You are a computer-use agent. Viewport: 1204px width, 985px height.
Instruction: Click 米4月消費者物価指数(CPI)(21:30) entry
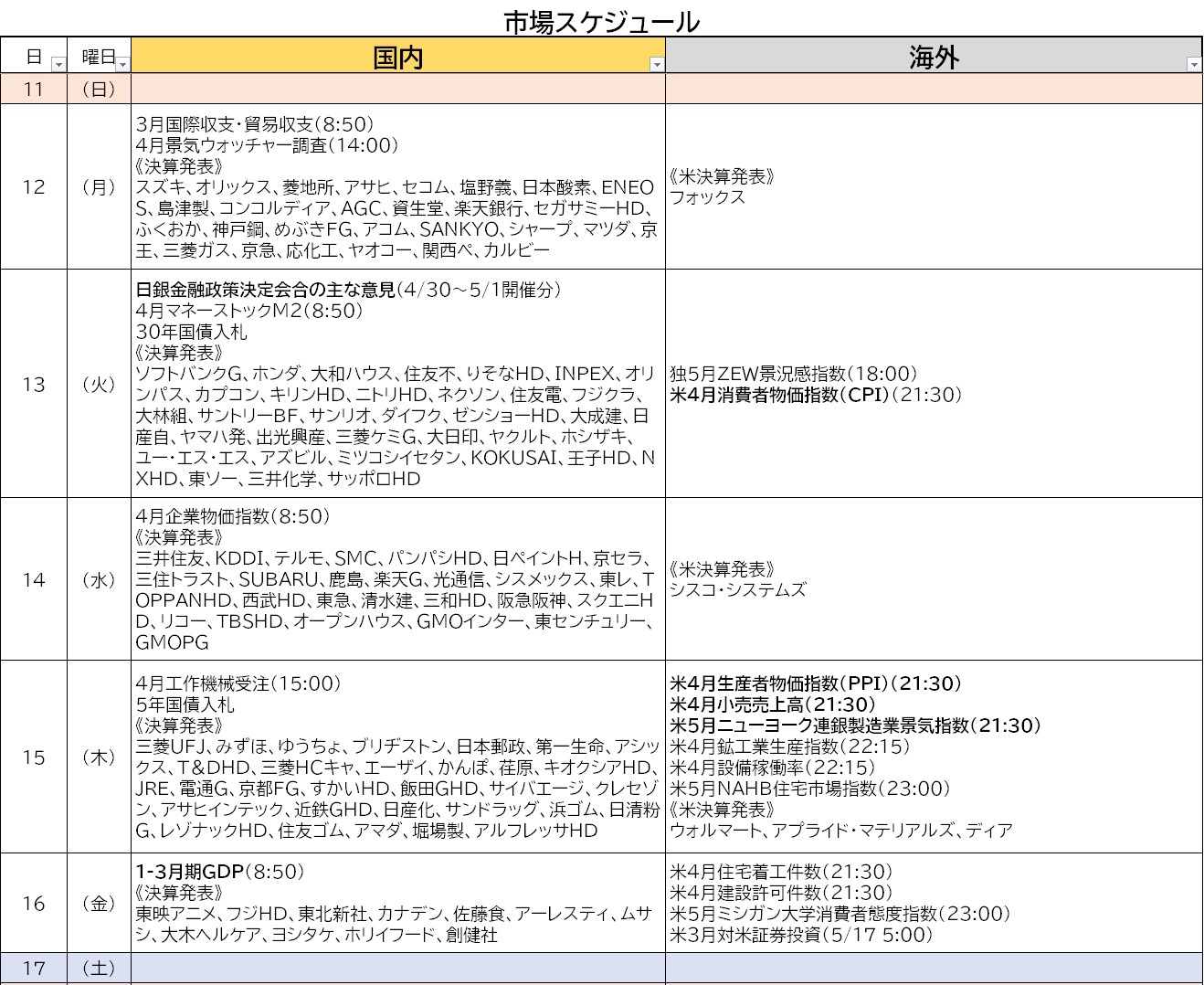coord(817,395)
